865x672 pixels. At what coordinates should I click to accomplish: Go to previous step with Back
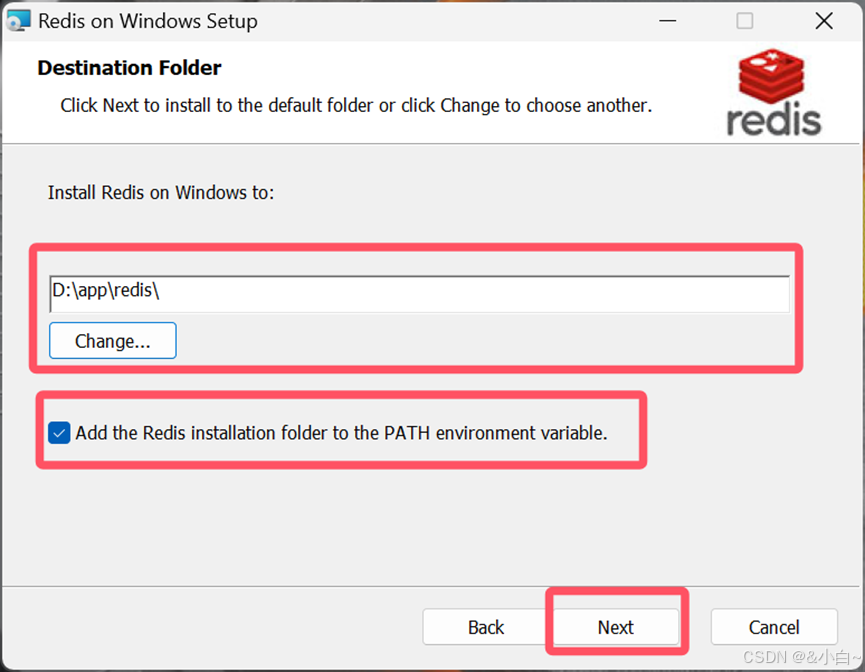[485, 627]
